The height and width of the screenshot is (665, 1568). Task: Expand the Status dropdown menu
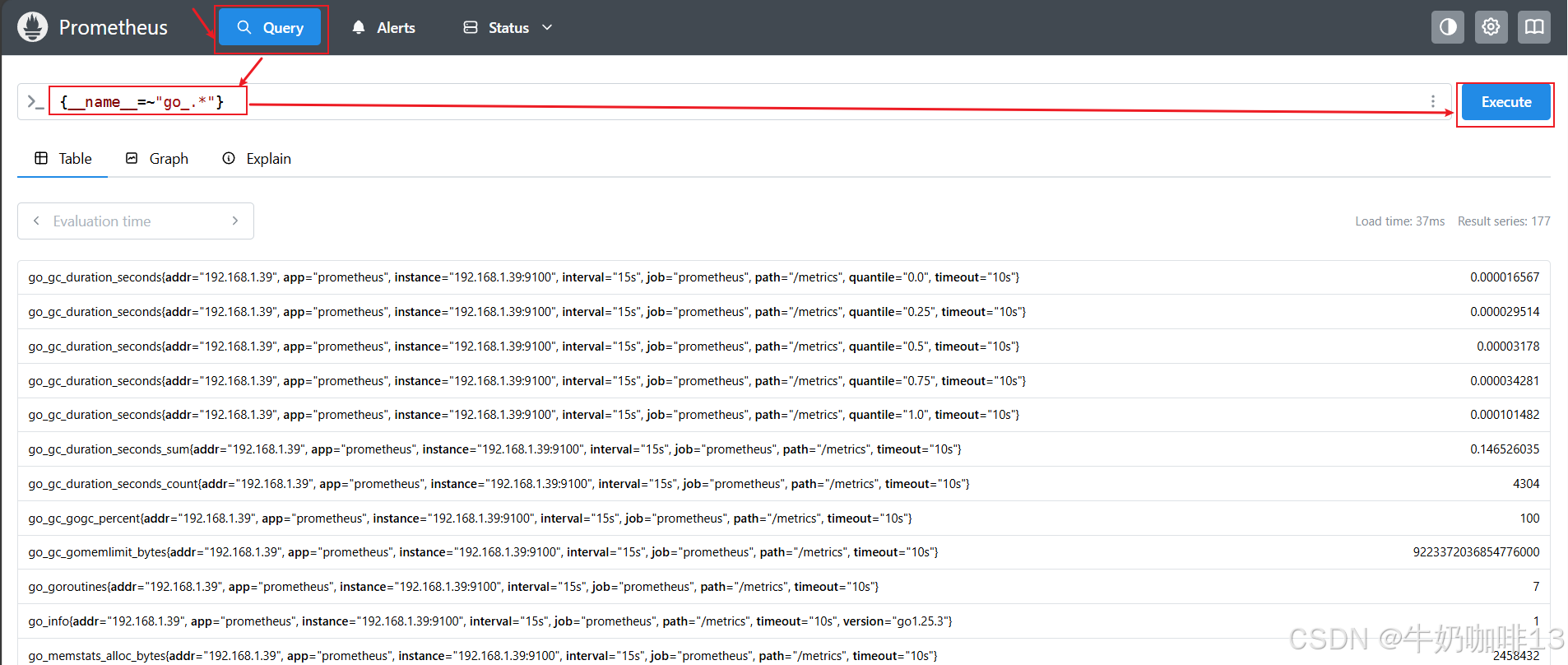[x=508, y=27]
